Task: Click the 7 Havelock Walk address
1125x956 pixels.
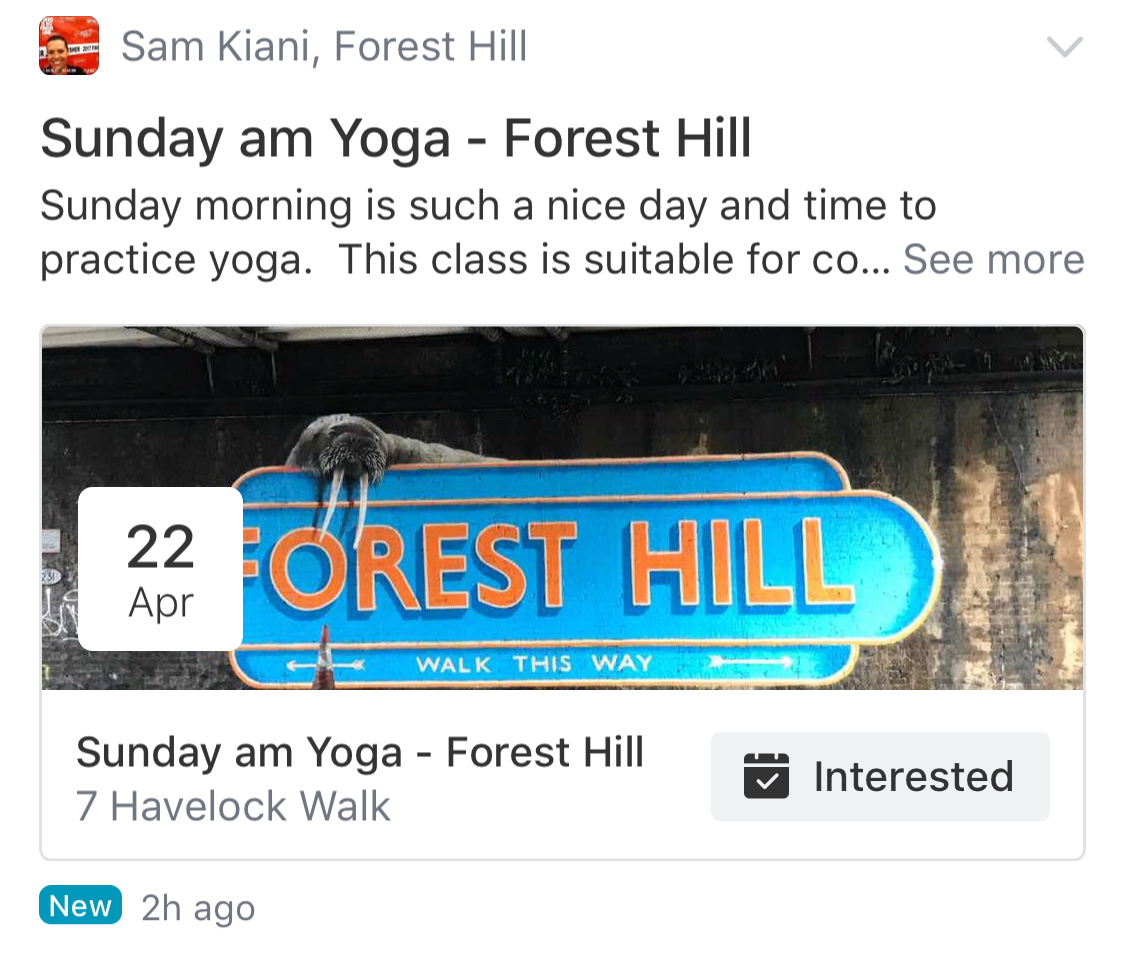Action: coord(233,807)
